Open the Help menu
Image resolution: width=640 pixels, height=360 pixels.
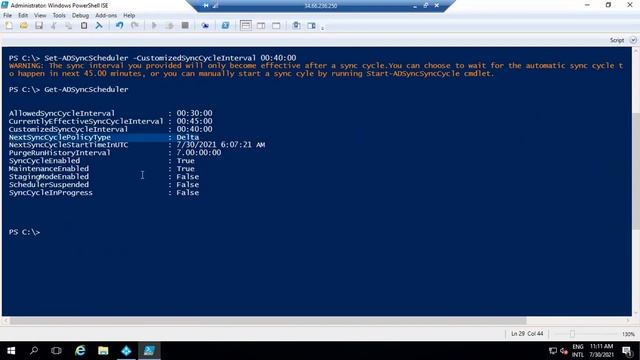[x=129, y=16]
